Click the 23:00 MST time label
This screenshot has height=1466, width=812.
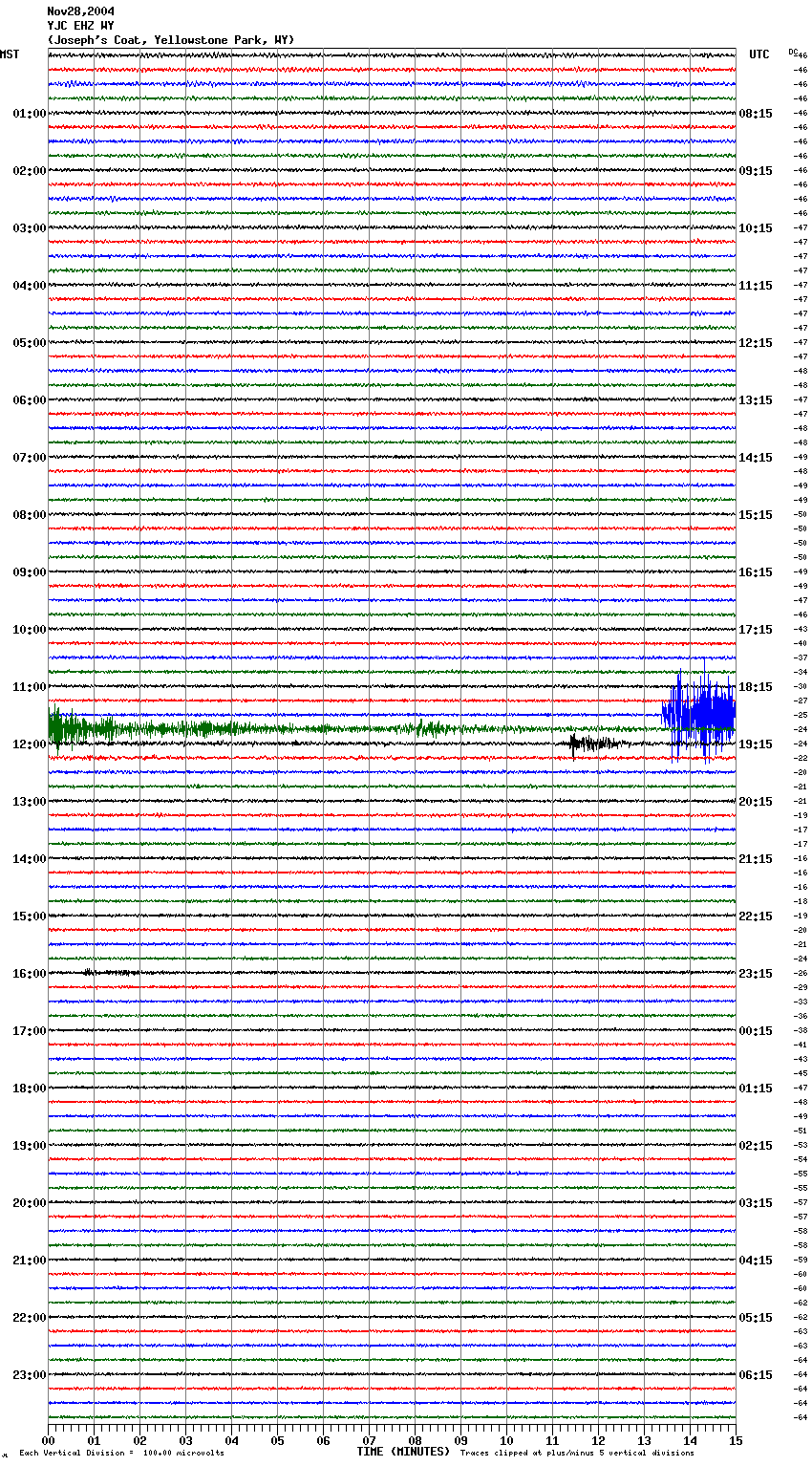click(30, 1375)
